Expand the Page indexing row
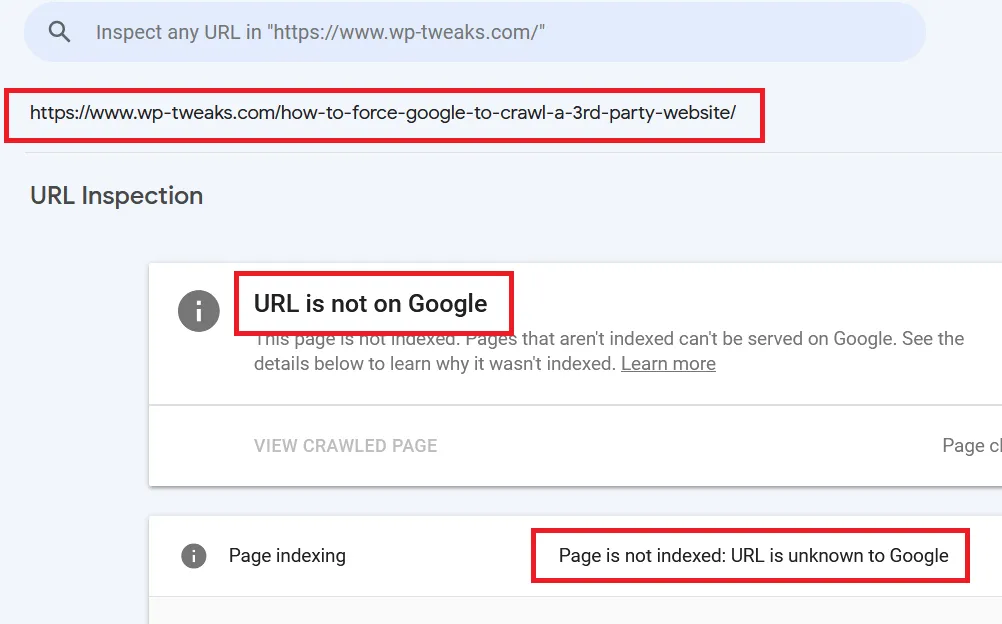This screenshot has width=1002, height=624. coord(575,556)
